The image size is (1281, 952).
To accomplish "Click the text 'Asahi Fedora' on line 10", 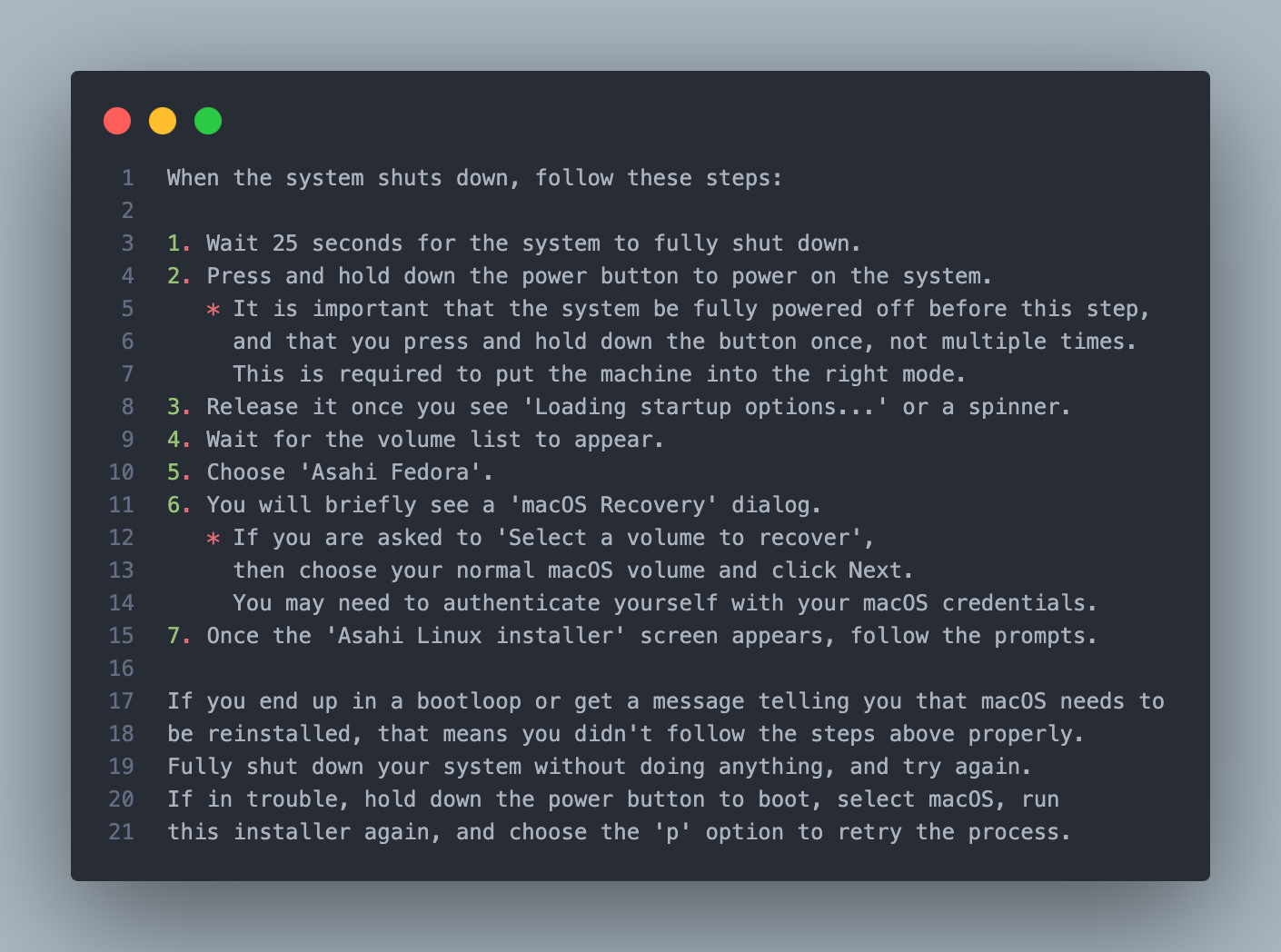I will 391,472.
